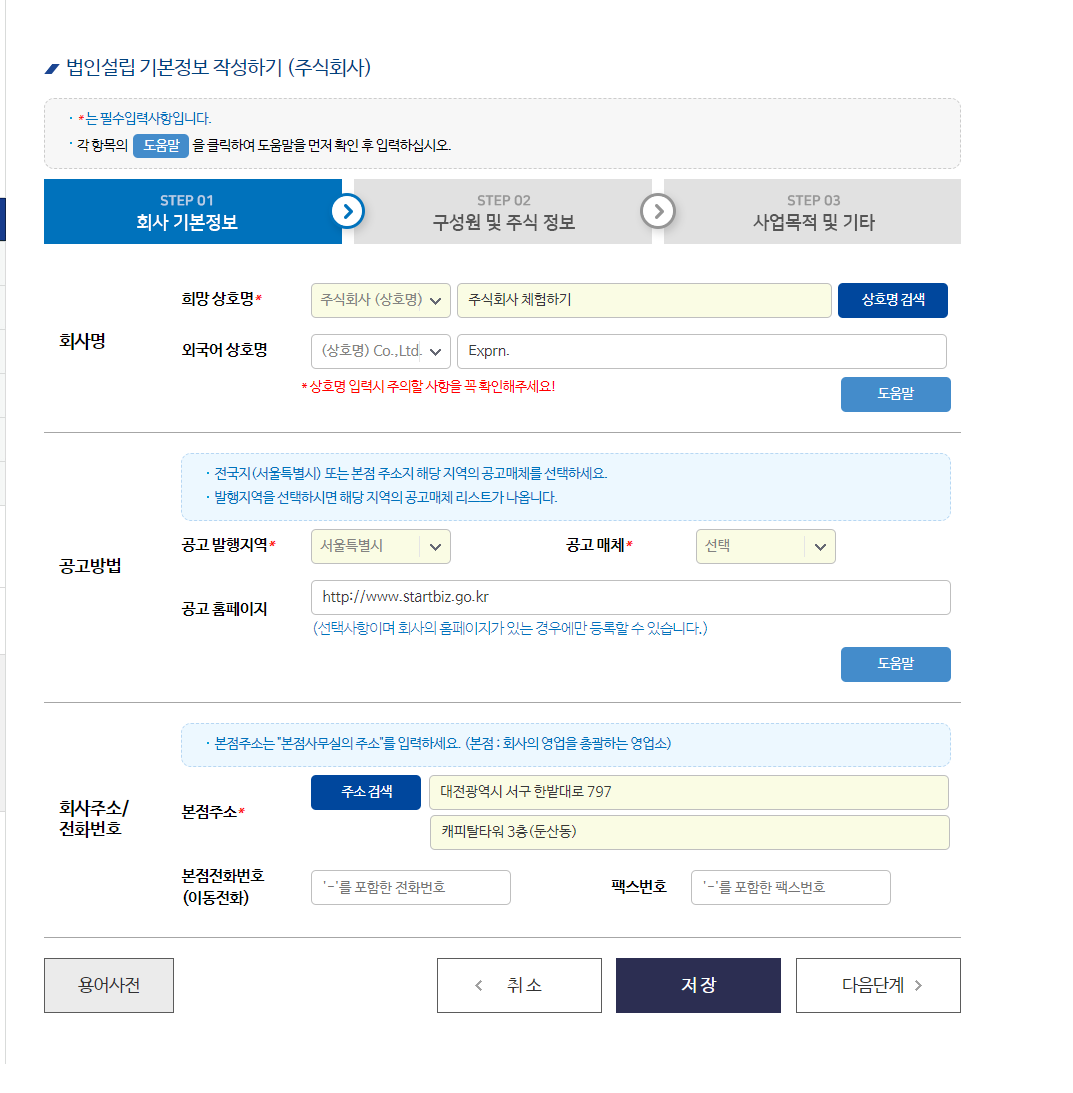The image size is (1073, 1093).
Task: Open the 용어사전 button
Action: point(109,985)
